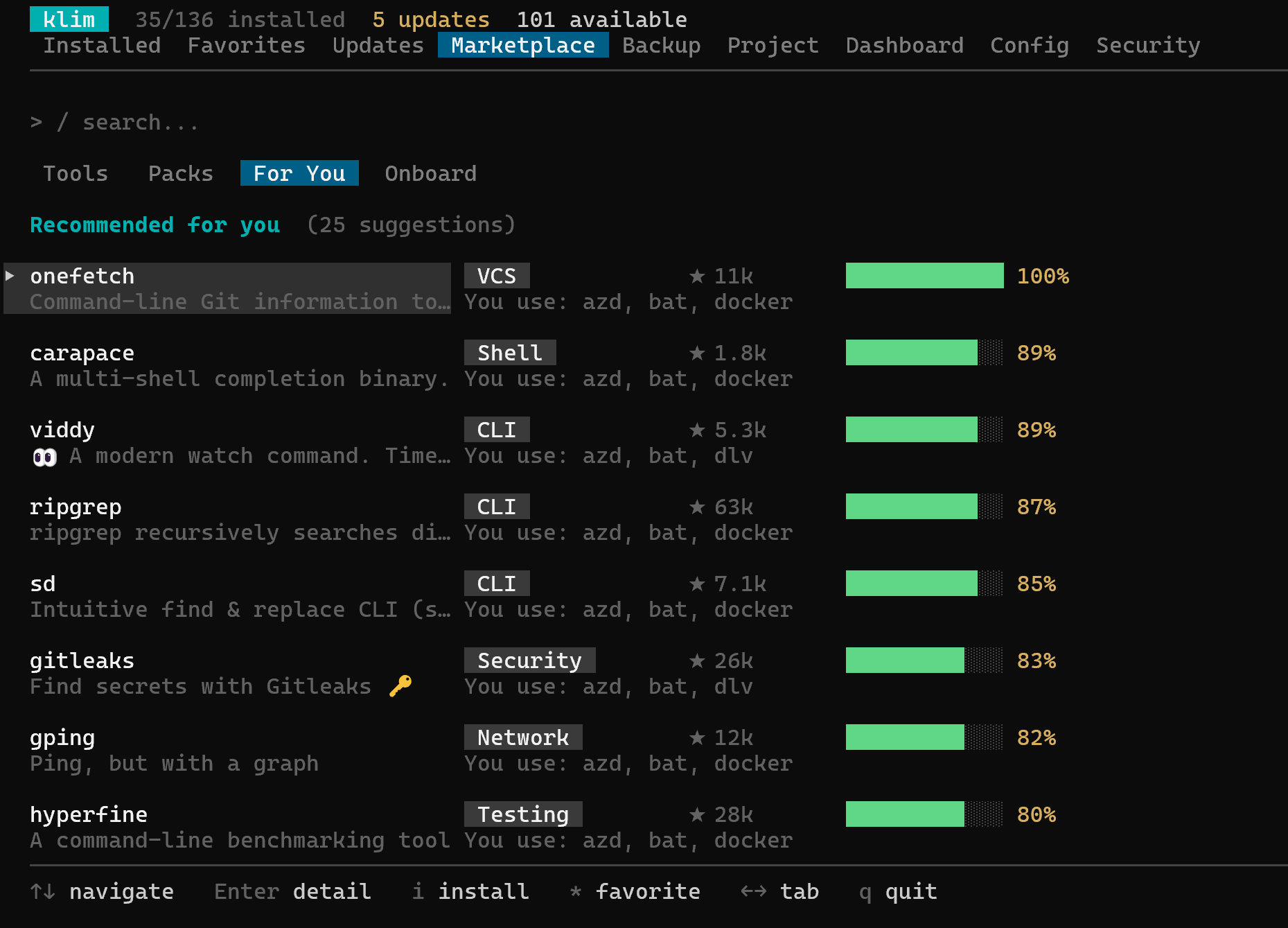The image size is (1288, 928).
Task: Open the Packs sub-tab
Action: [181, 174]
